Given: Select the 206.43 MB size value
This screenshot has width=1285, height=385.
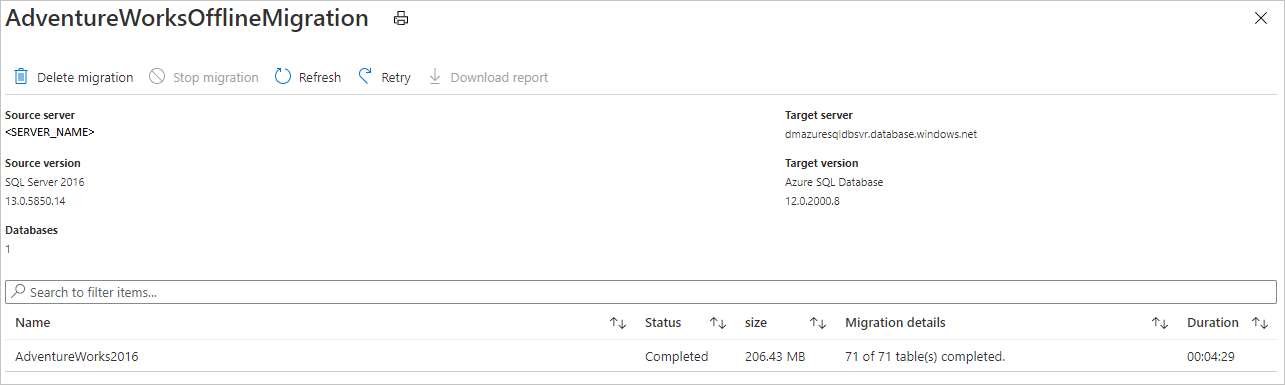Looking at the screenshot, I should pos(774,357).
